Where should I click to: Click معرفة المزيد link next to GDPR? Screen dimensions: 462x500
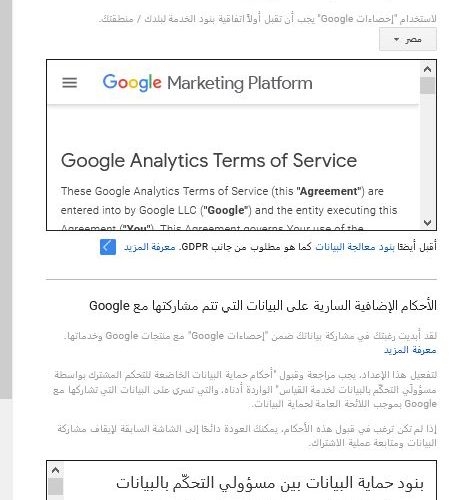(x=150, y=247)
